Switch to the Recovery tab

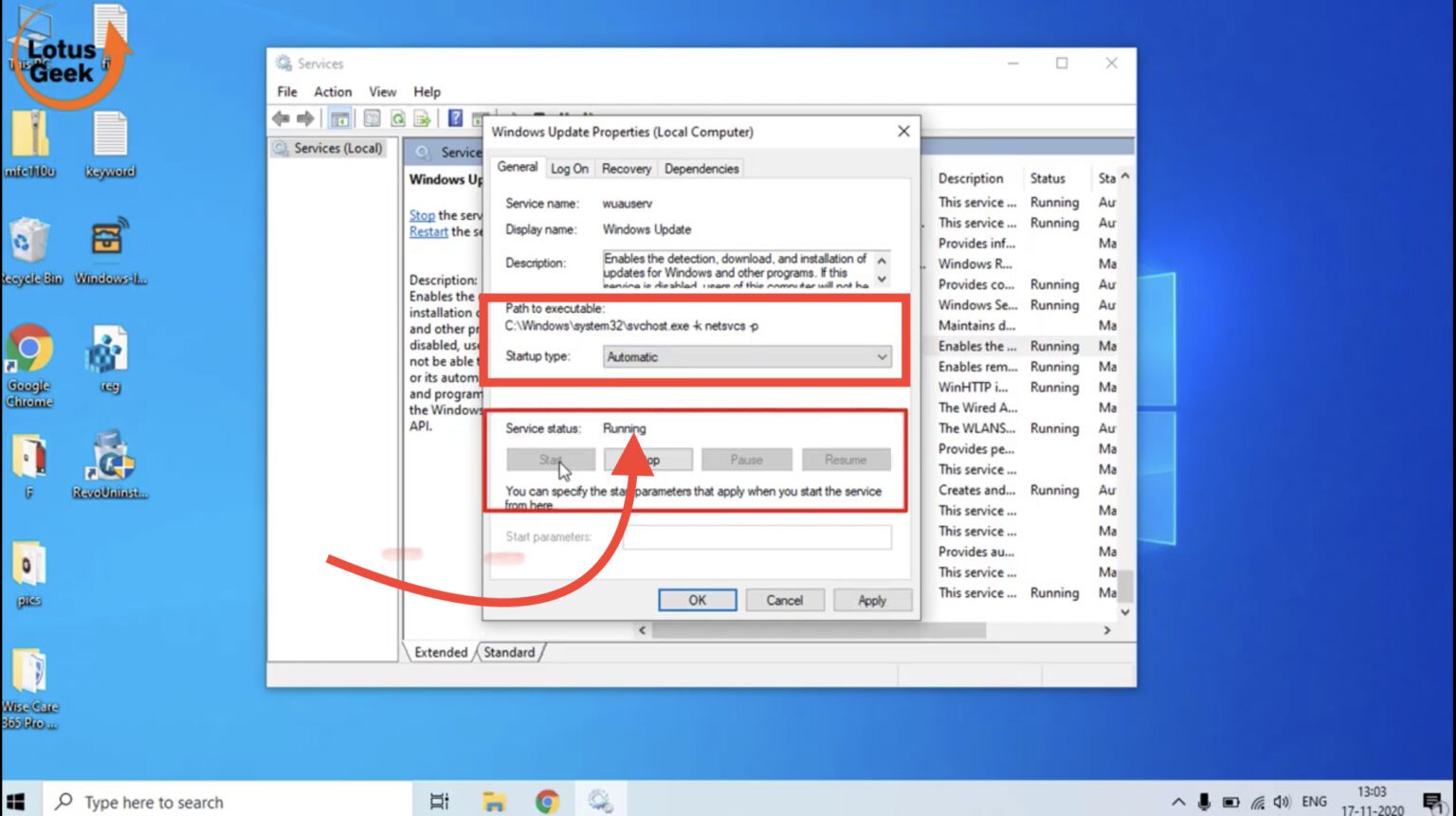point(627,169)
